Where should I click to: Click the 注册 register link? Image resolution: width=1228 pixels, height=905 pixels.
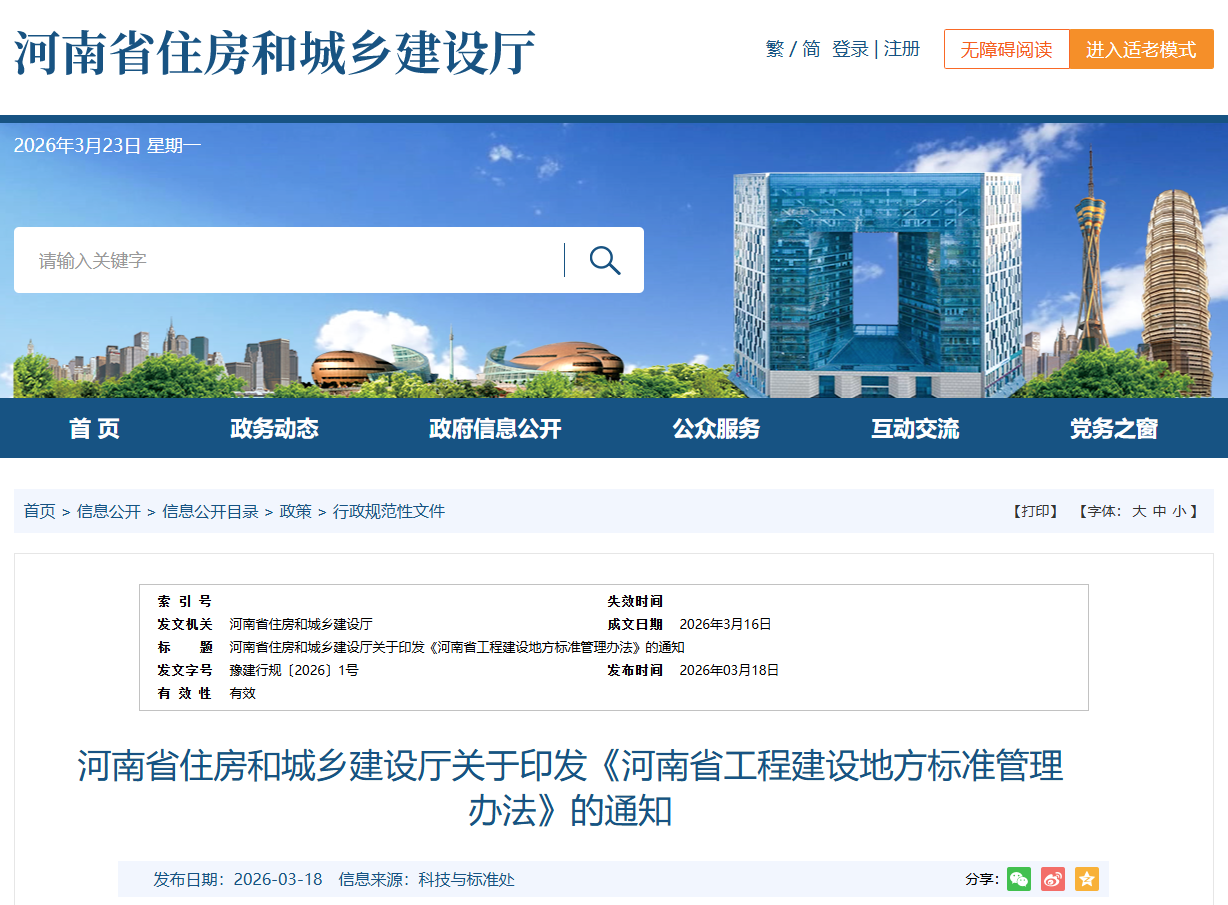point(899,48)
